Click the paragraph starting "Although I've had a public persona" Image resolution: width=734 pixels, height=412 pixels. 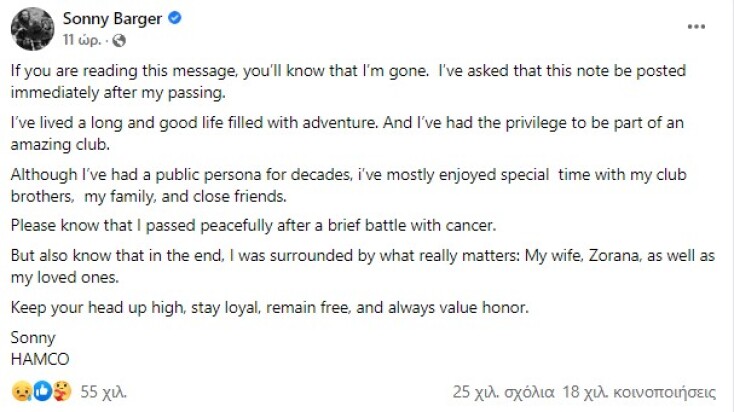350,187
